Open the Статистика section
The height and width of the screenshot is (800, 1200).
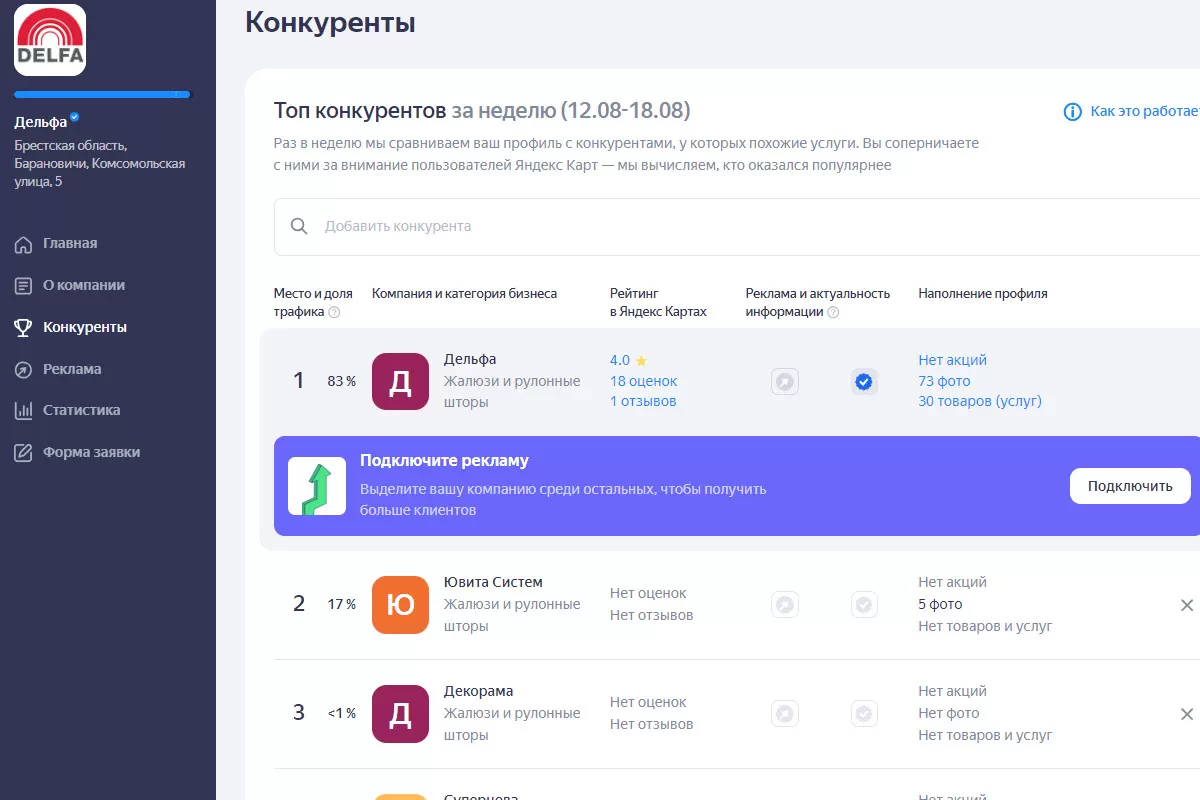(x=82, y=410)
